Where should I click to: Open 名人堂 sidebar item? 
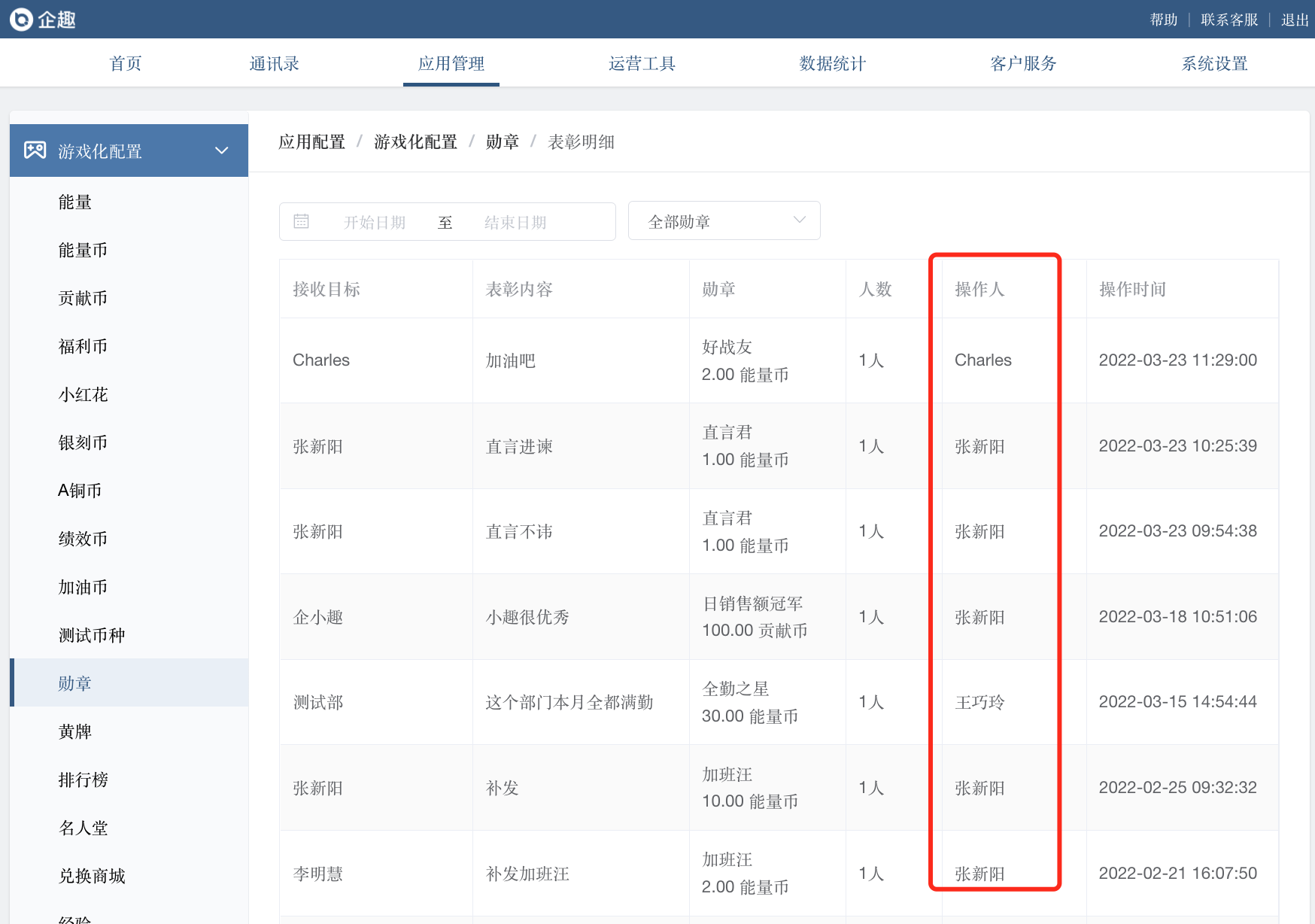(x=129, y=828)
